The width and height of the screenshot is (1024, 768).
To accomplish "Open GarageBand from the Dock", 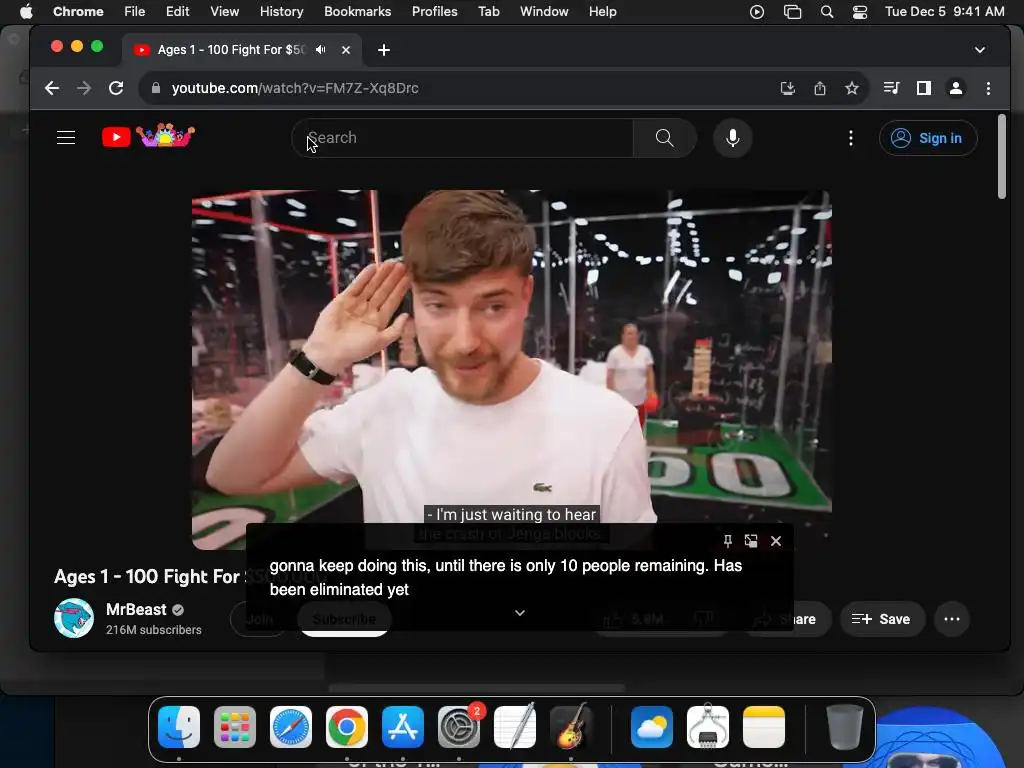I will 571,727.
